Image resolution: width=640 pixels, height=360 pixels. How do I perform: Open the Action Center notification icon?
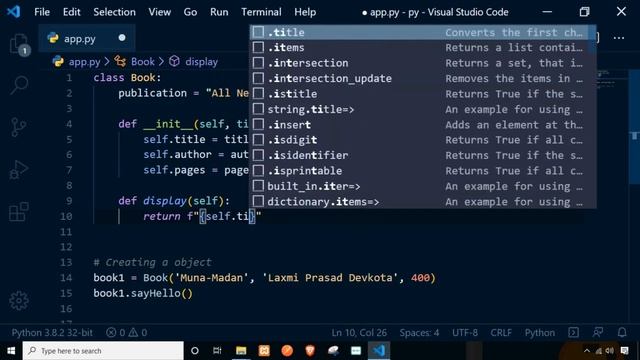point(624,351)
